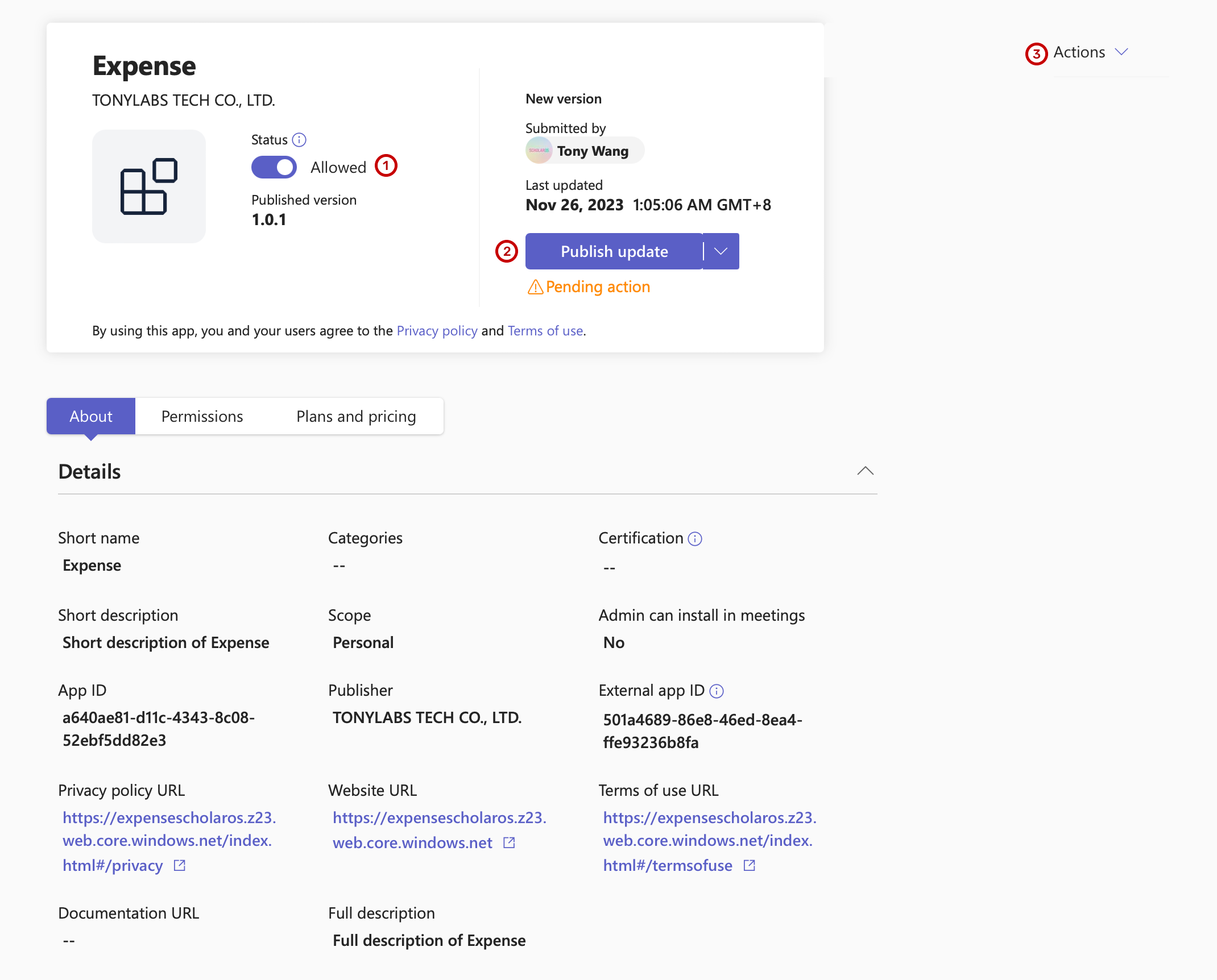1217x980 pixels.
Task: Click the Pending action text
Action: [x=598, y=287]
